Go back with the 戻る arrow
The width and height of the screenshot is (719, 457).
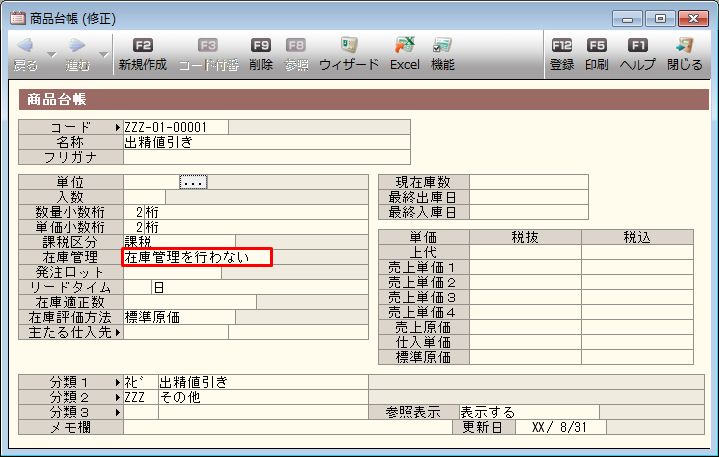(x=25, y=55)
